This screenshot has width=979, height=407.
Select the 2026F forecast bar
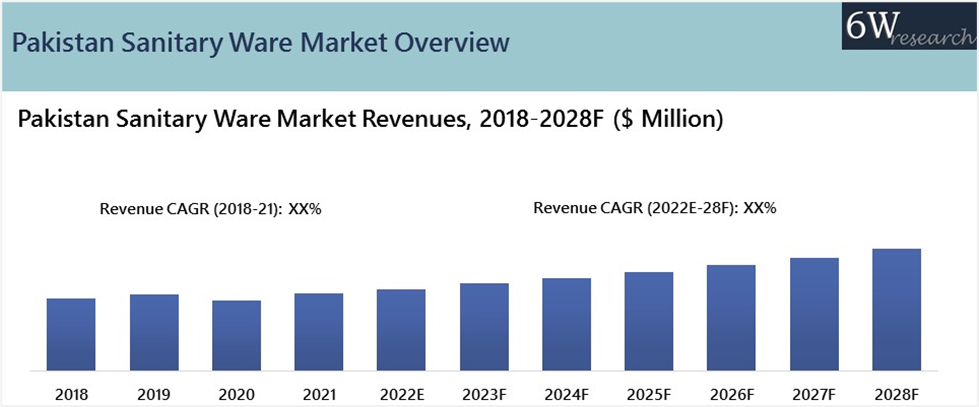click(731, 316)
